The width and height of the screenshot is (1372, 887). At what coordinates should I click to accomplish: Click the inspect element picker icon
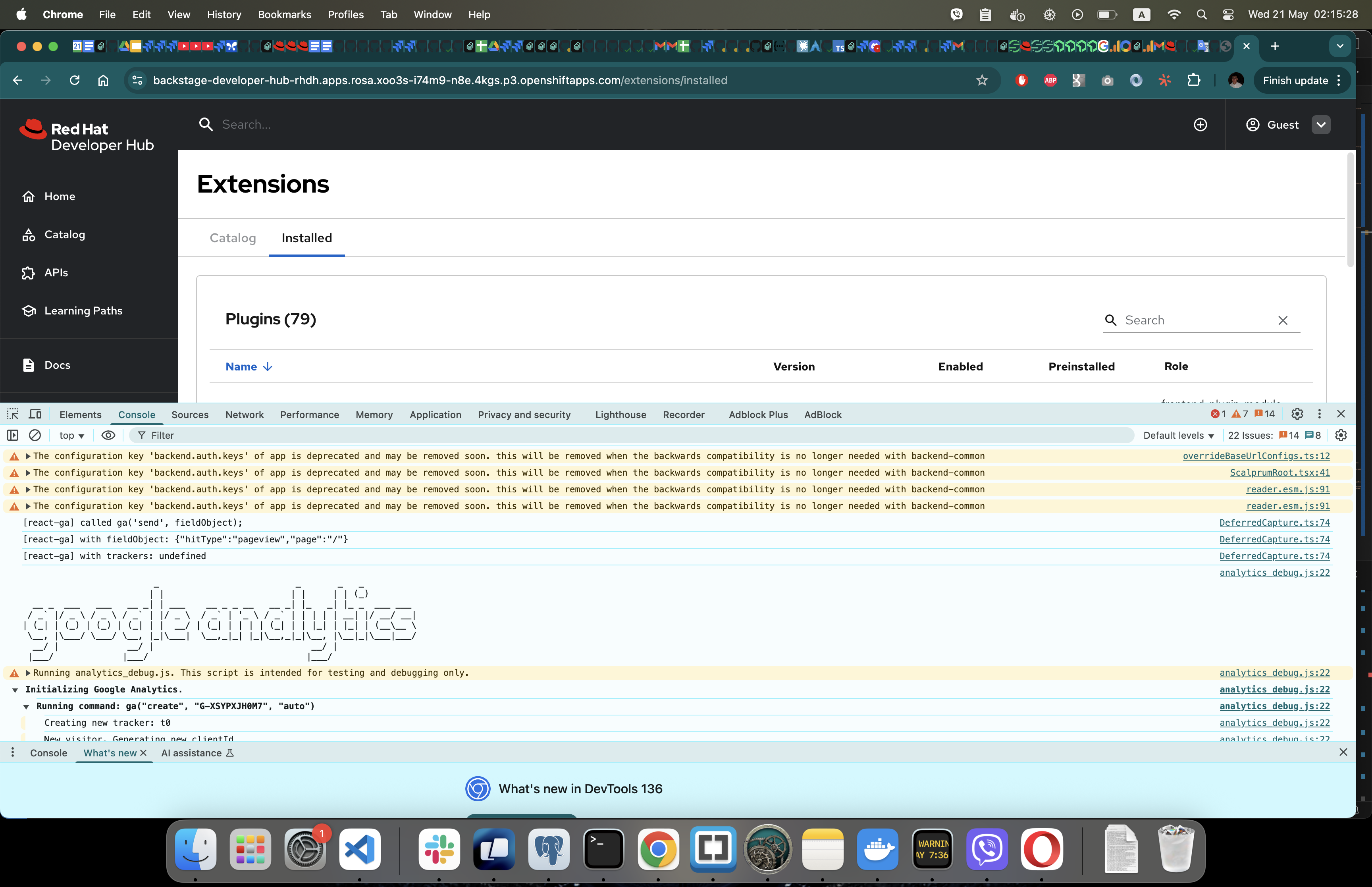click(13, 414)
